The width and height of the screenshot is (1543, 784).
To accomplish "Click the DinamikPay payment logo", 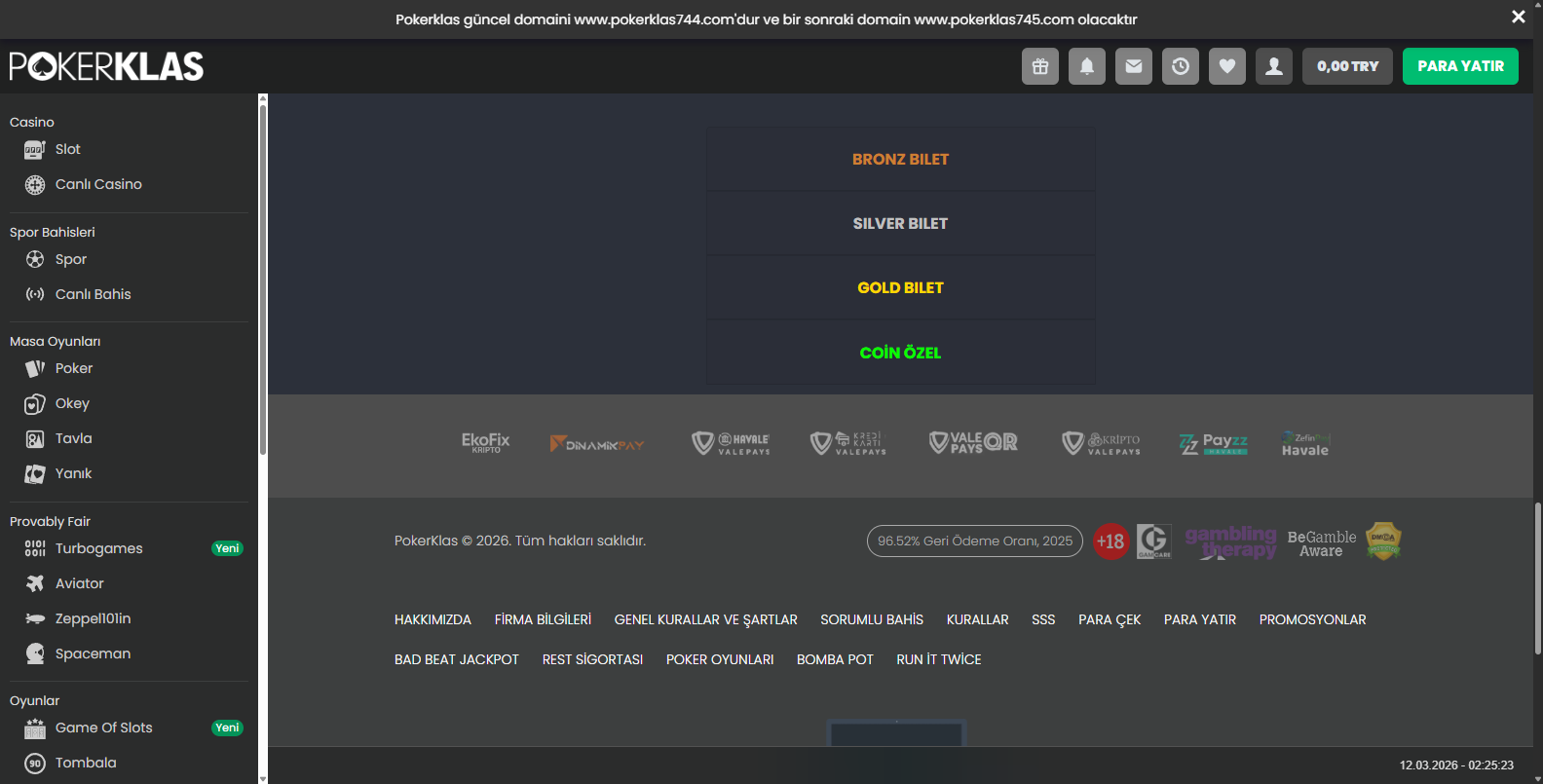I will (x=597, y=444).
